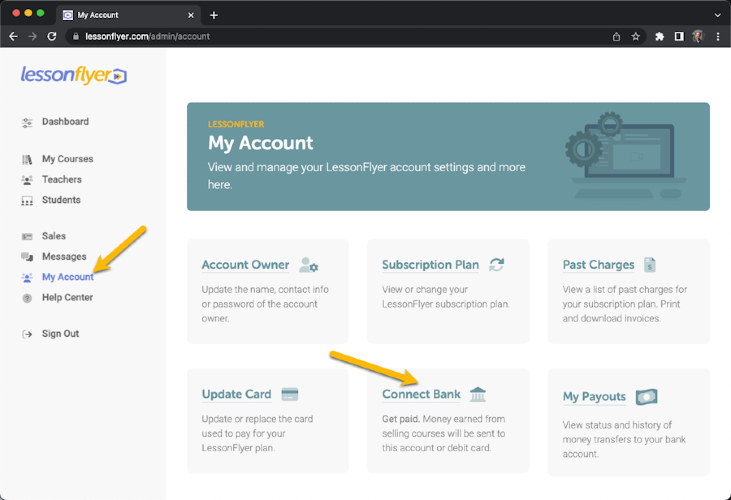
Task: Go to Dashboard in sidebar
Action: click(x=65, y=122)
